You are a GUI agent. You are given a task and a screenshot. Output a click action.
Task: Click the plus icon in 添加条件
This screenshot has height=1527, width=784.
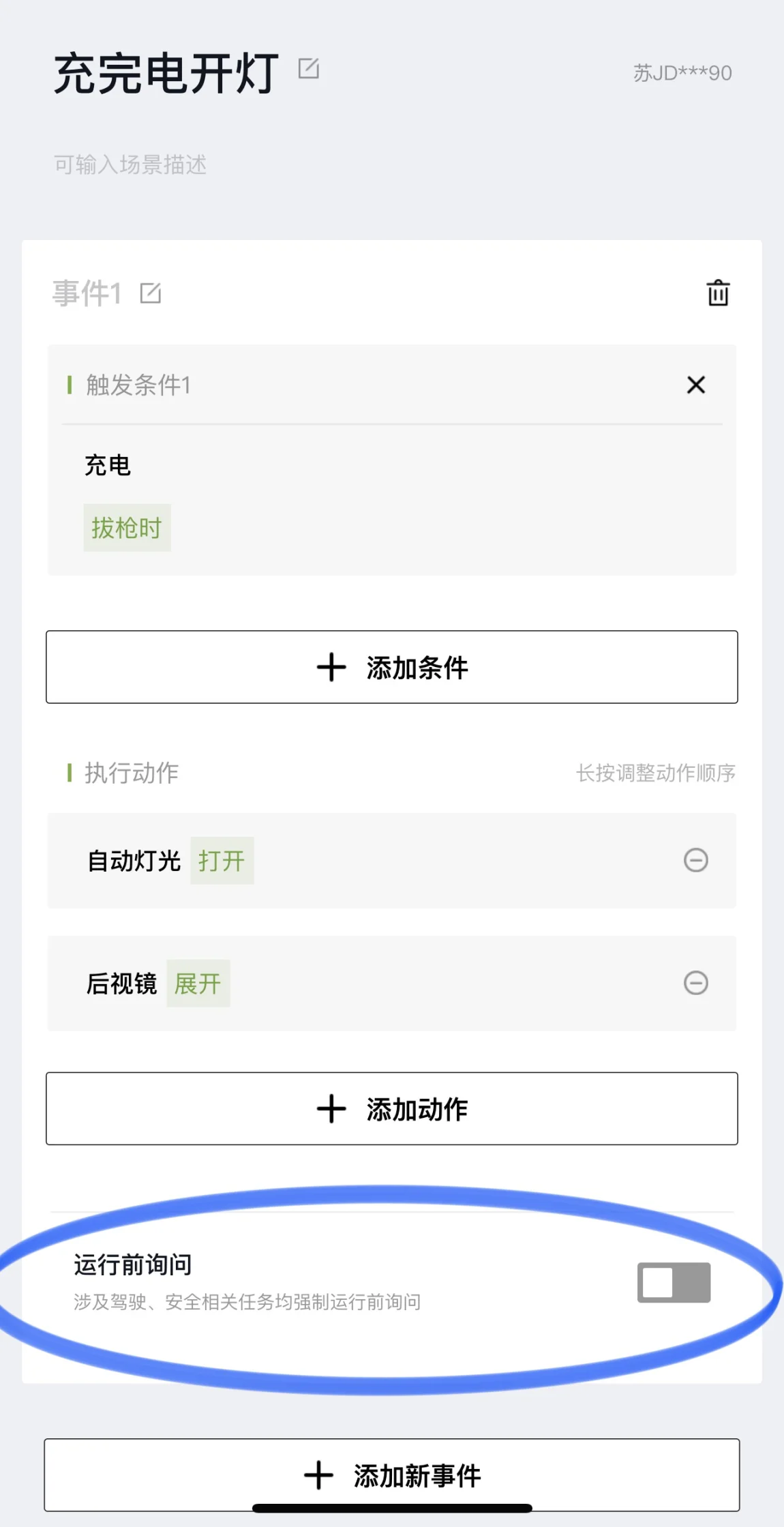pos(331,667)
